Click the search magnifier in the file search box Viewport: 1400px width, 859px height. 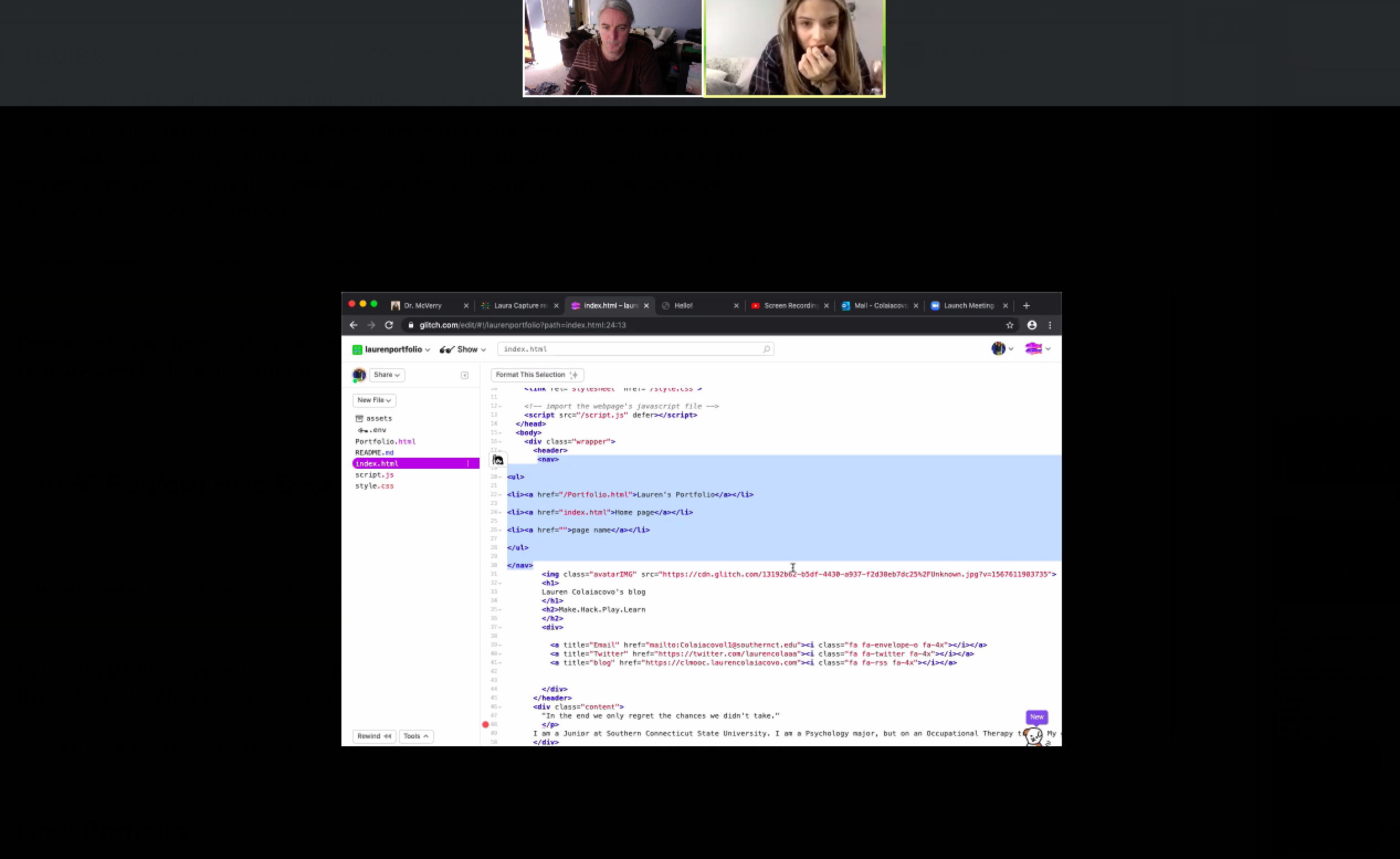tap(766, 349)
